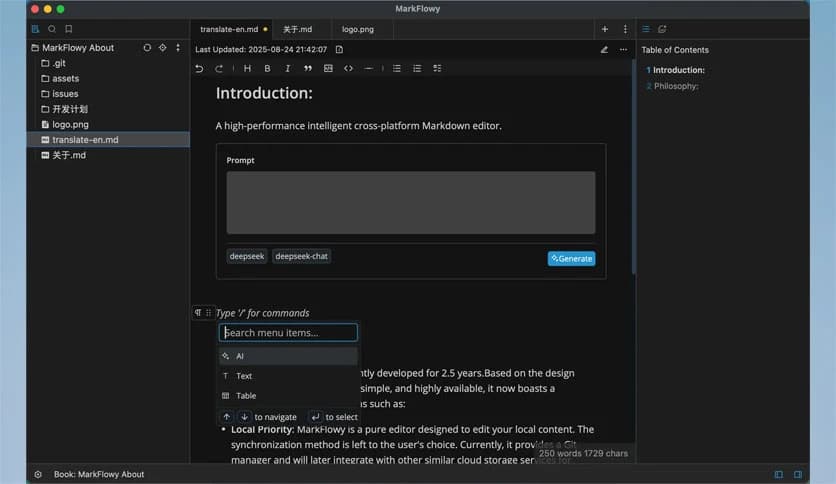Click inside the Prompt text area

[x=411, y=203]
